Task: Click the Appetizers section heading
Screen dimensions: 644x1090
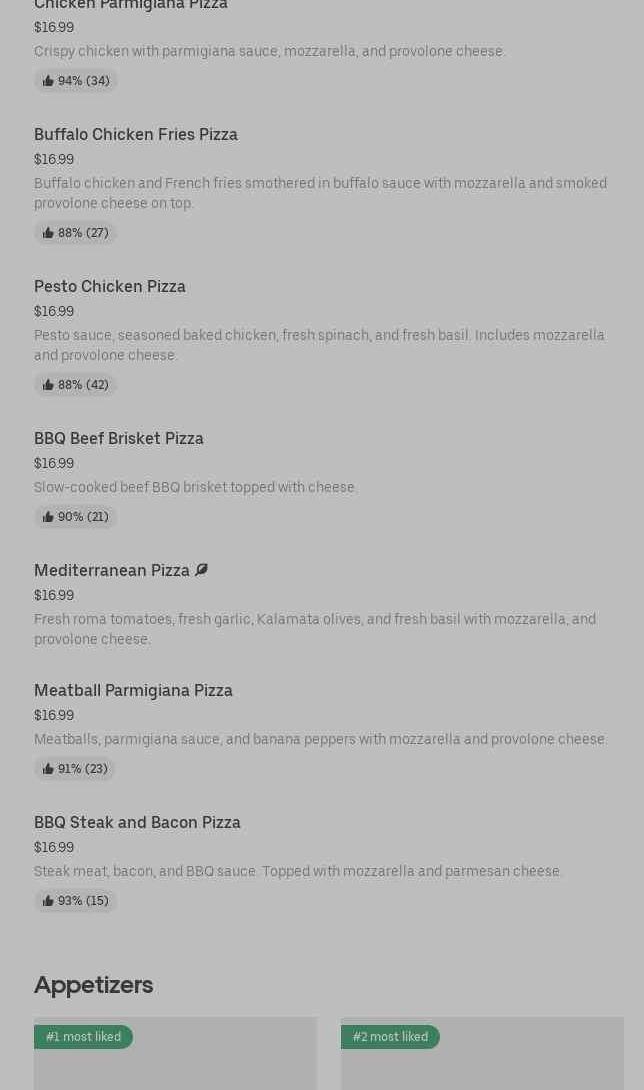Action: (x=93, y=984)
